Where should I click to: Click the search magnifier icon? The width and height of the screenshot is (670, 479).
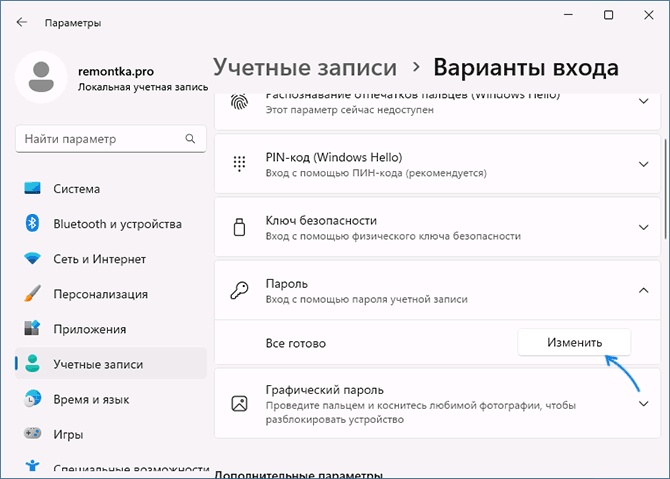point(190,138)
